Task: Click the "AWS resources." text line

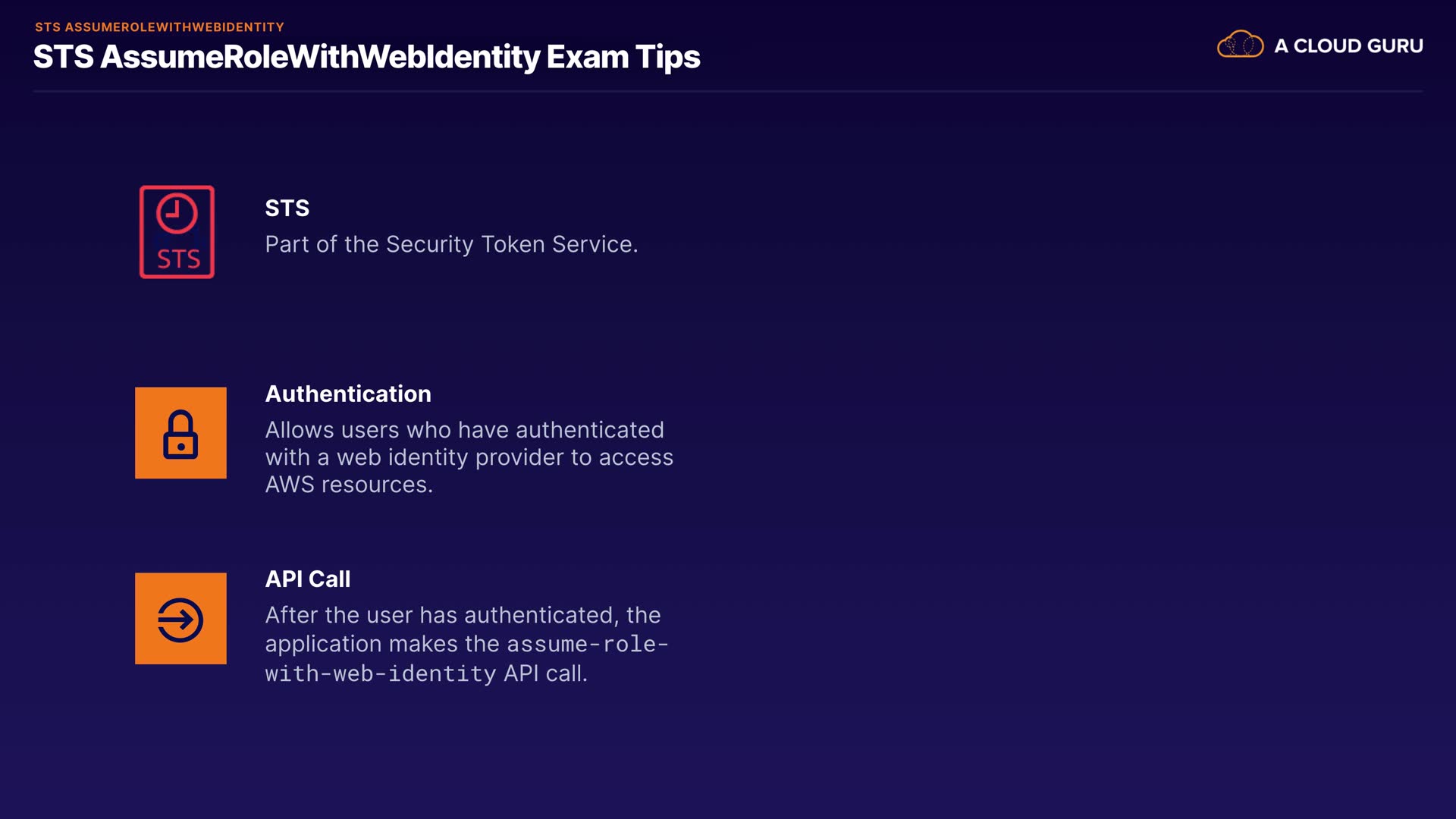Action: [x=349, y=485]
